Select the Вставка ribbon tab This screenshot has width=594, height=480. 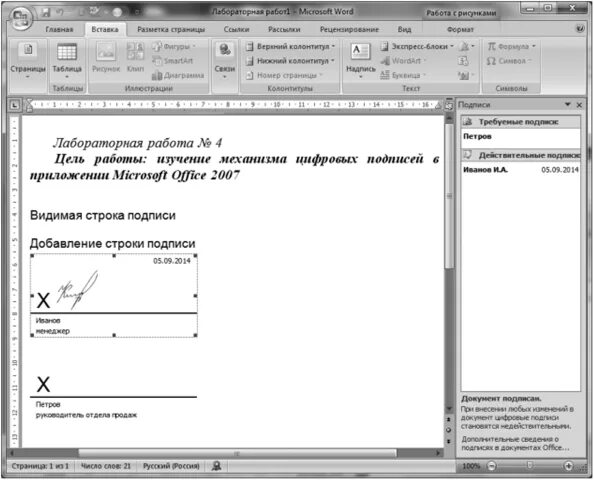[x=105, y=30]
